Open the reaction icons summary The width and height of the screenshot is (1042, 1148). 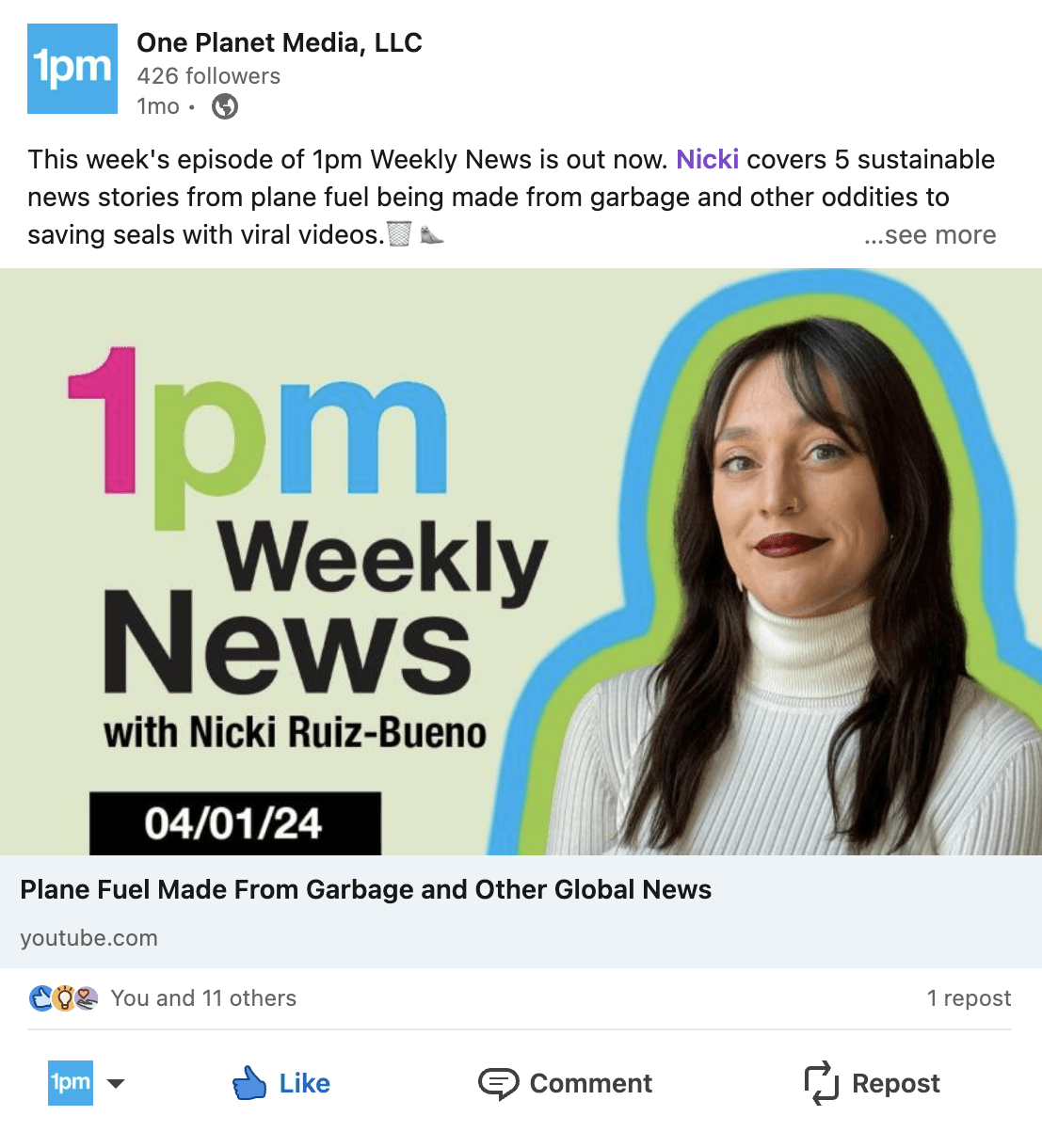[x=64, y=997]
